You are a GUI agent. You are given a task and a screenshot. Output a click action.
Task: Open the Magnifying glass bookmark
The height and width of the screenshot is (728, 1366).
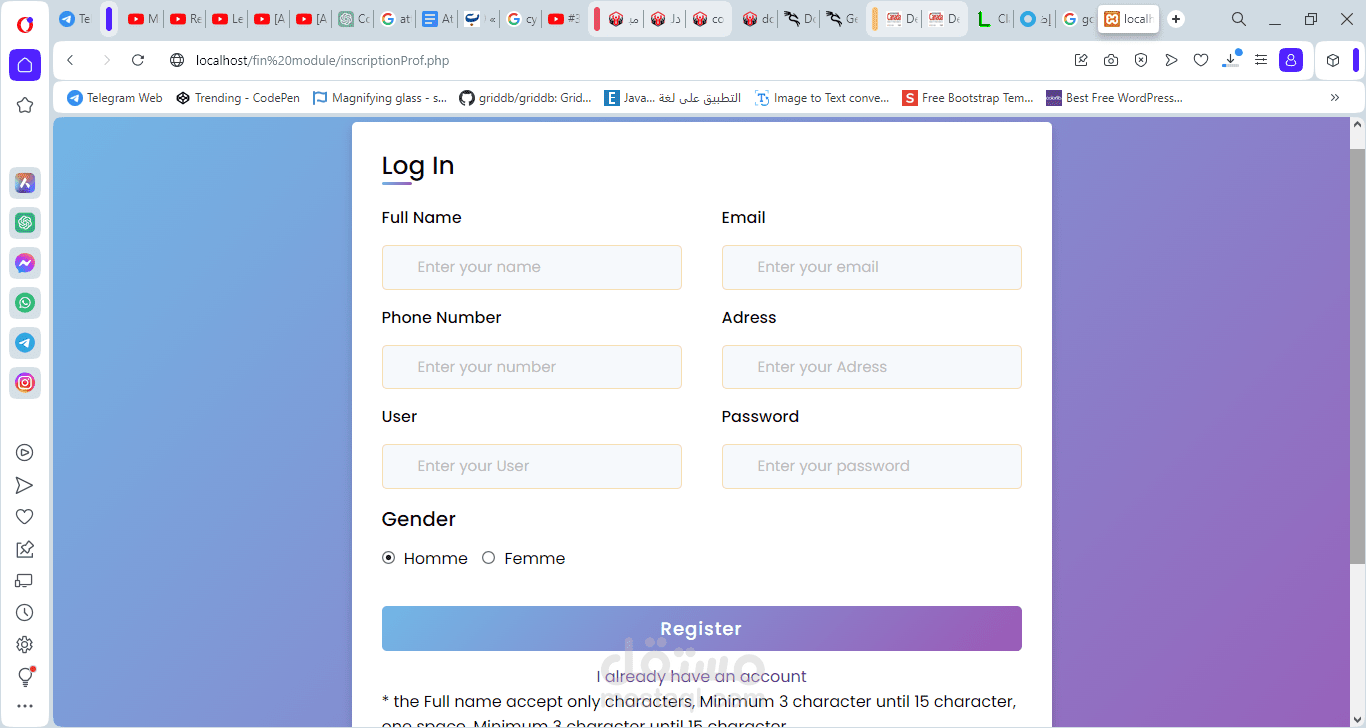coord(379,98)
